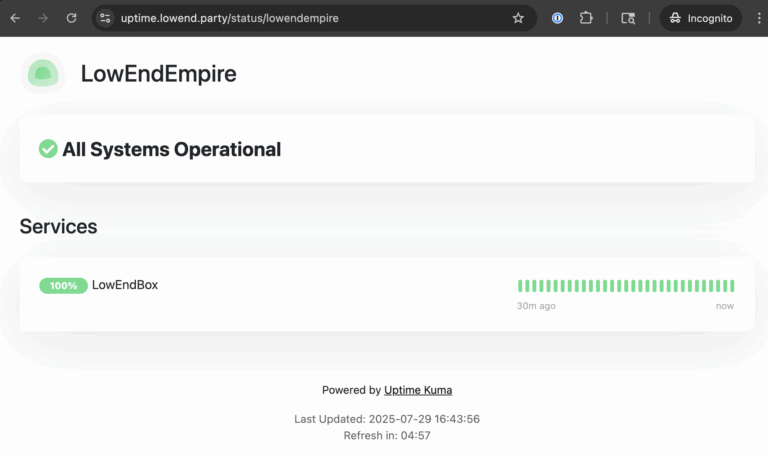Click the LowEndEmpire green logo
This screenshot has width=768, height=455.
43,74
